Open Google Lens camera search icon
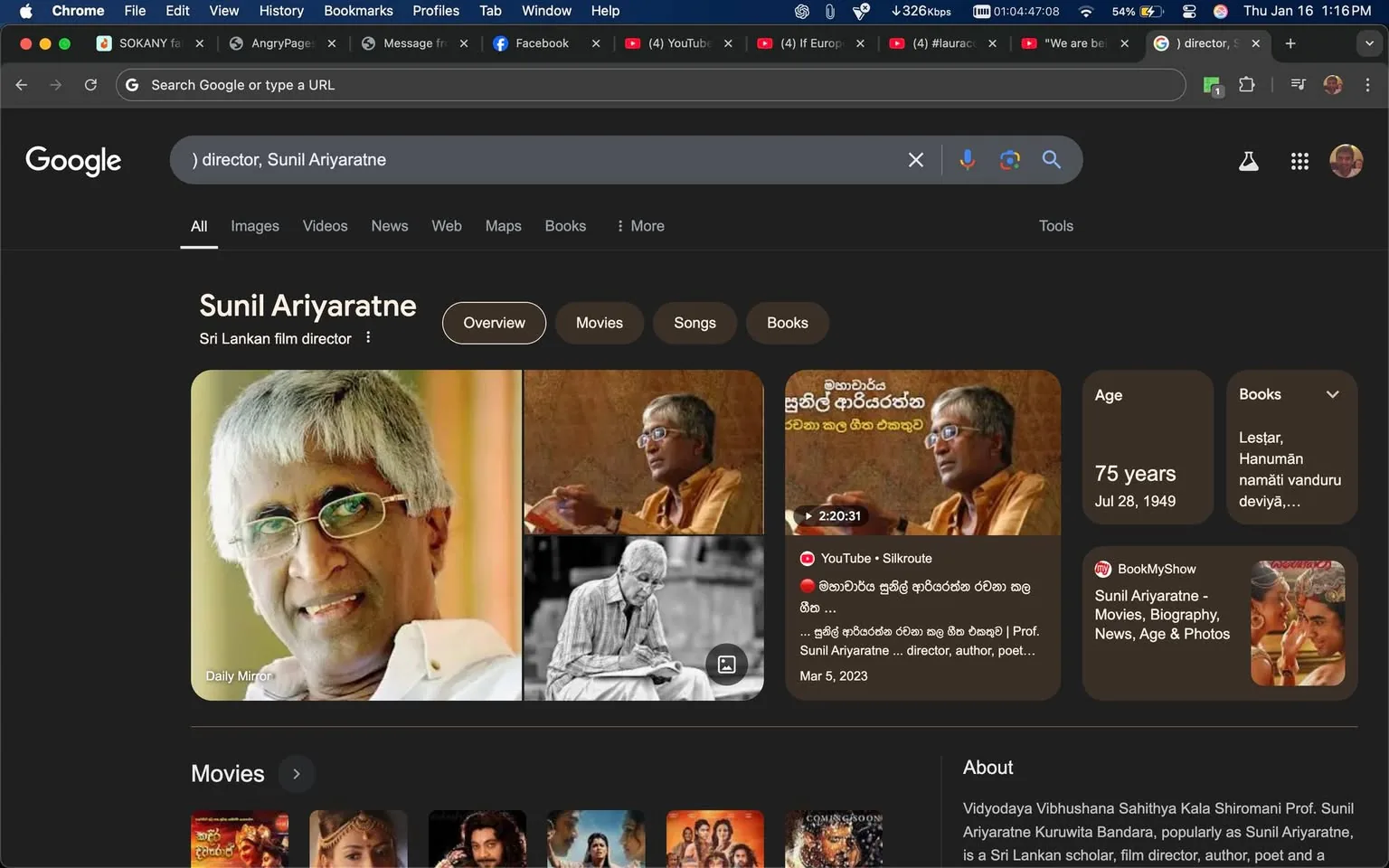The image size is (1389, 868). (x=1010, y=159)
